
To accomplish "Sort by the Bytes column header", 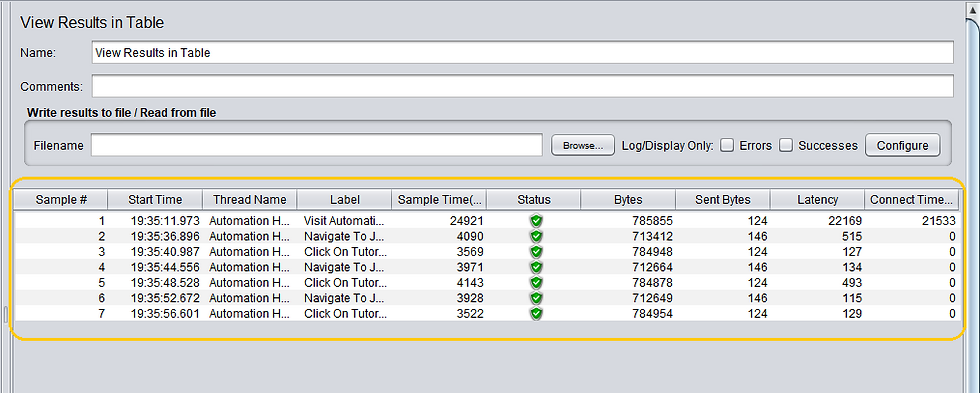I will pos(628,200).
